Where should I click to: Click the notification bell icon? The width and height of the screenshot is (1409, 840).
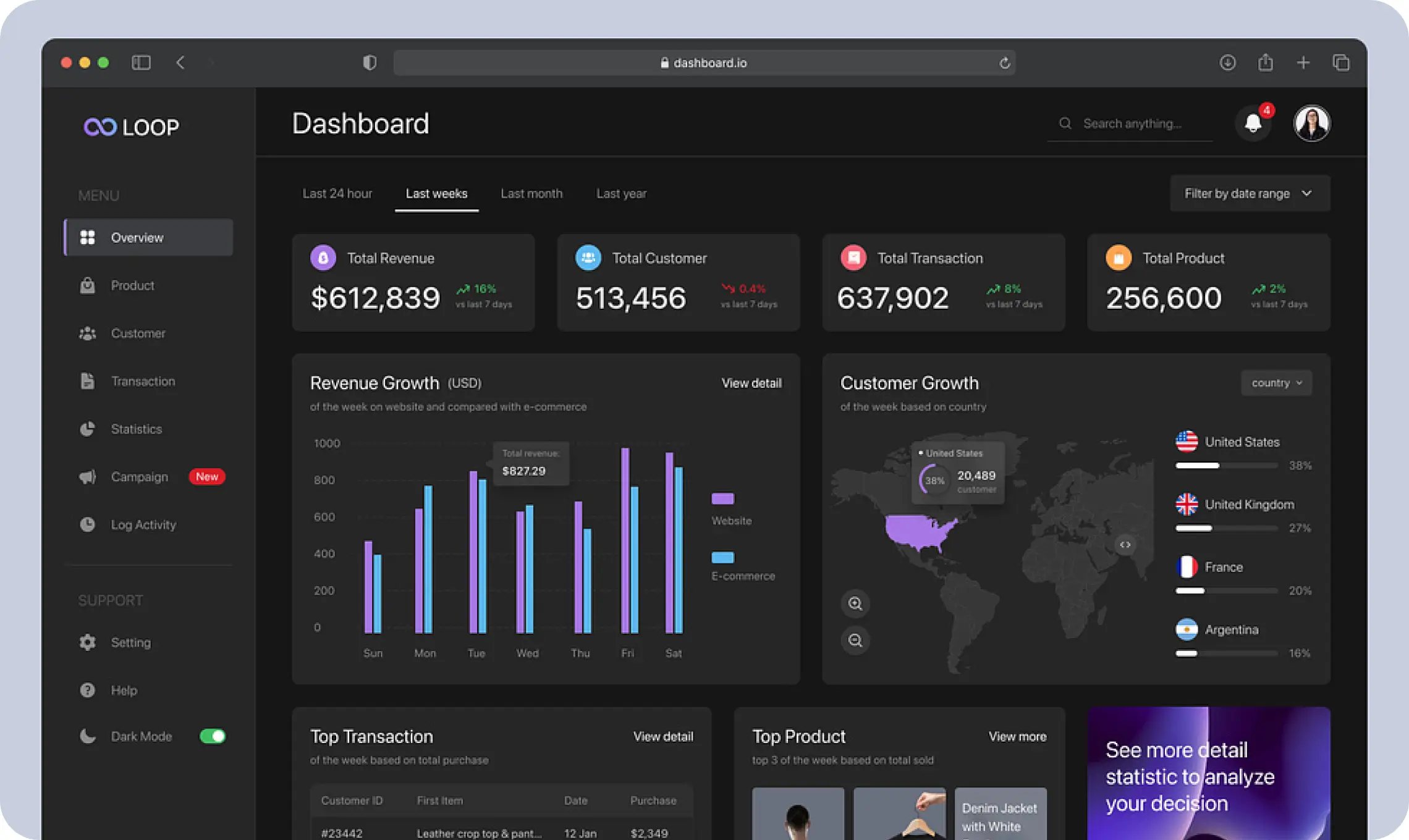coord(1253,124)
